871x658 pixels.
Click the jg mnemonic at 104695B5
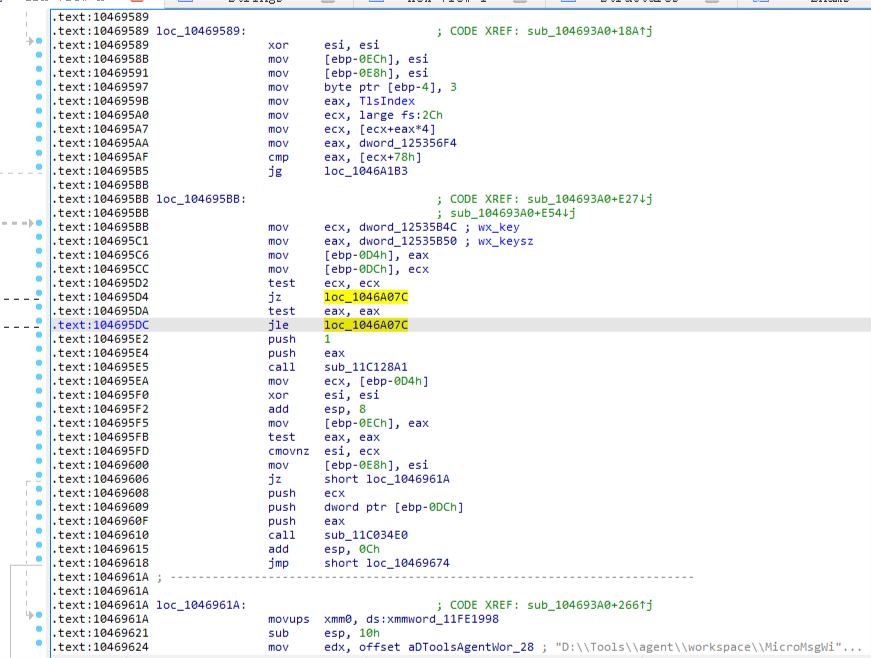[275, 171]
